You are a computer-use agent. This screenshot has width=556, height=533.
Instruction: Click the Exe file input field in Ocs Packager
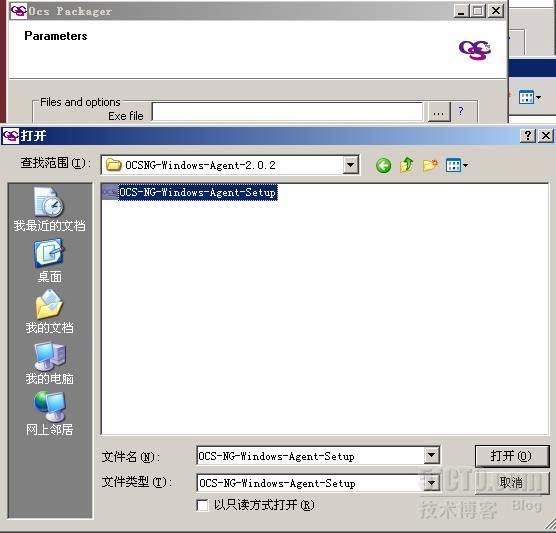(x=288, y=113)
